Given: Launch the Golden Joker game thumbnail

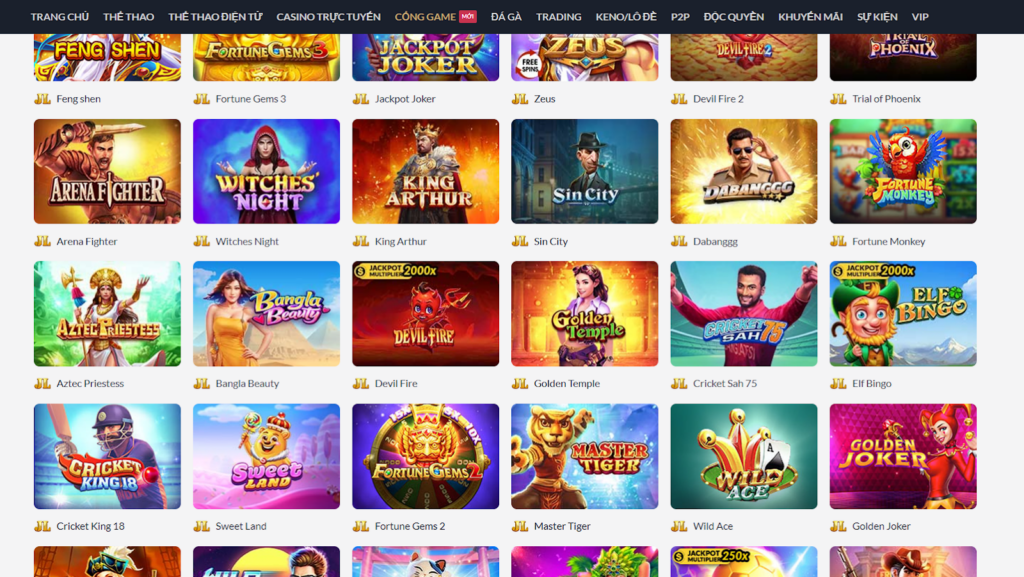Looking at the screenshot, I should point(903,456).
